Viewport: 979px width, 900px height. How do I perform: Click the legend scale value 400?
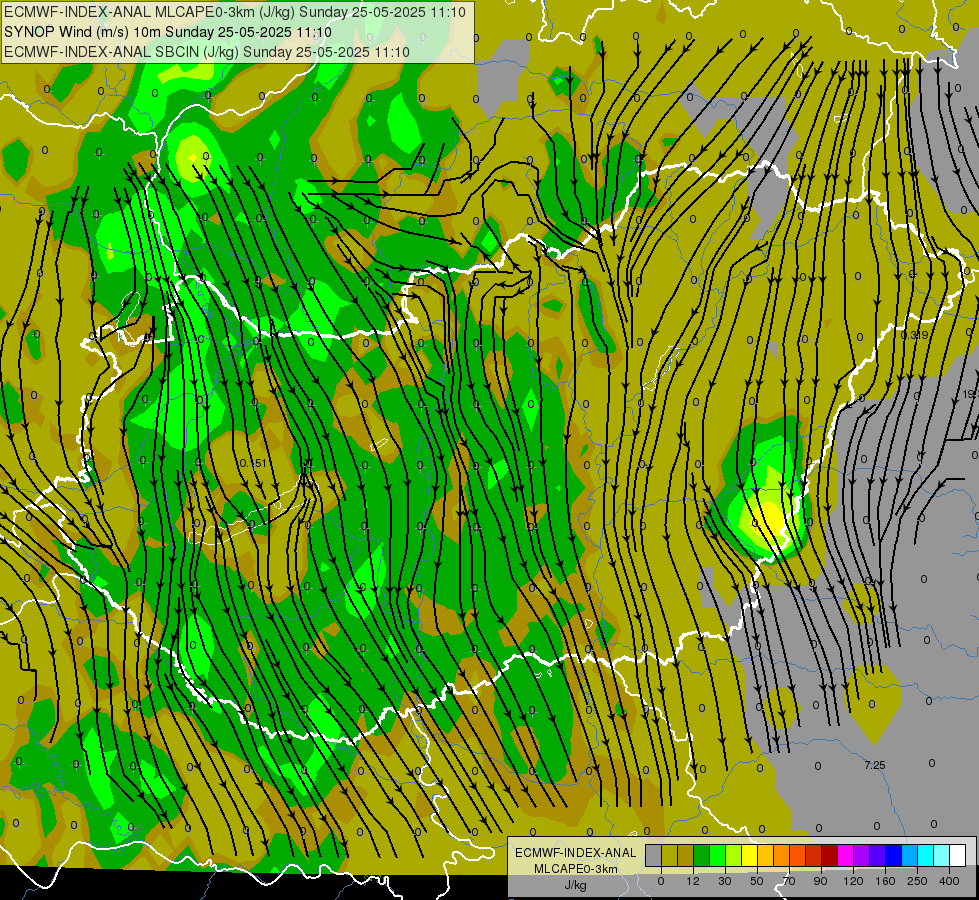[949, 881]
